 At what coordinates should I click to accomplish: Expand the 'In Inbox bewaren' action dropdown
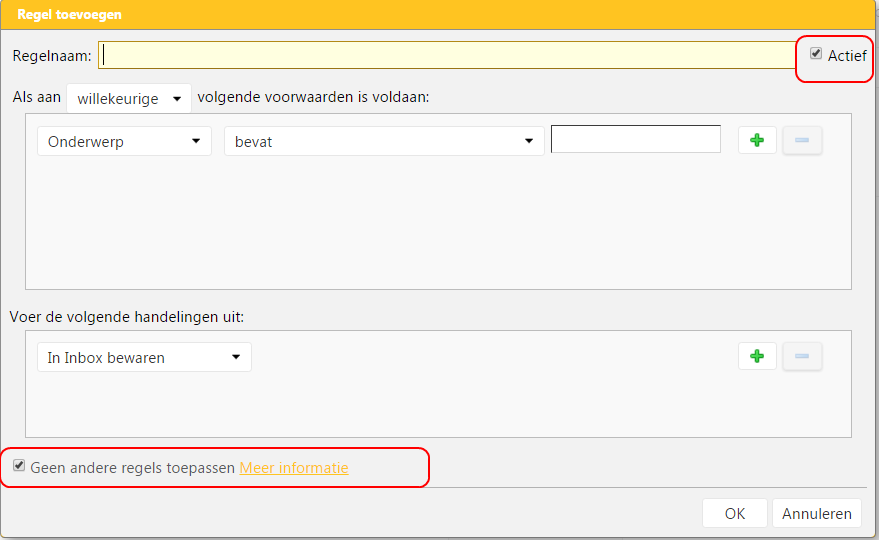tap(144, 357)
